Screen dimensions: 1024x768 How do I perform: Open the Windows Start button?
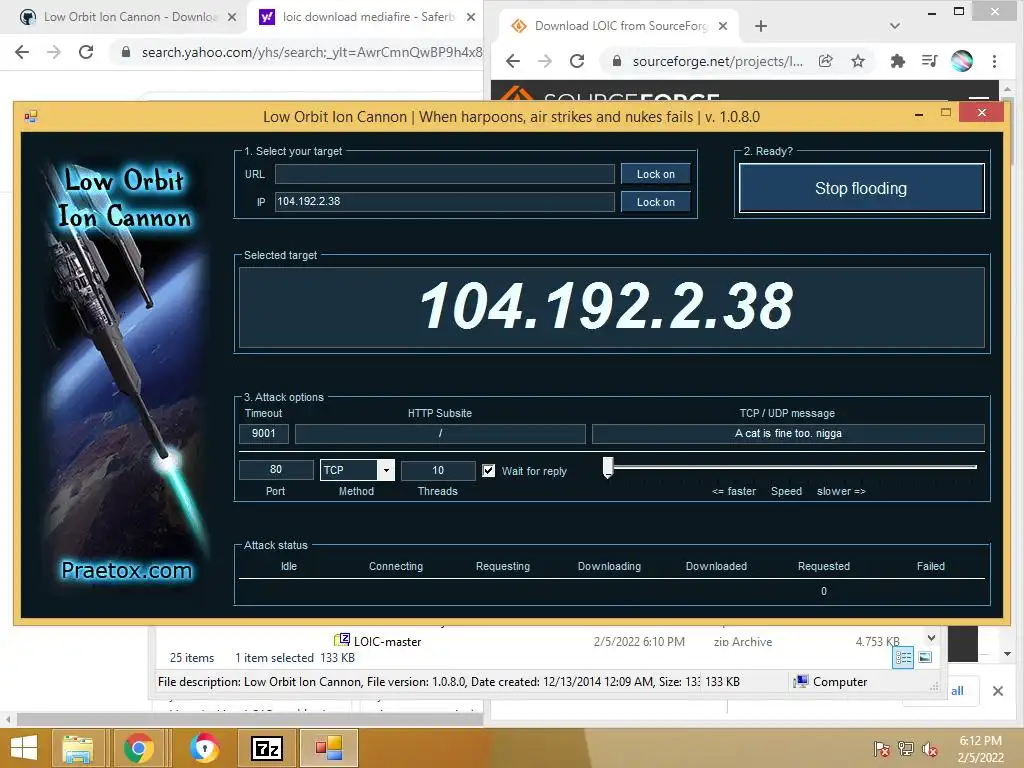coord(25,748)
